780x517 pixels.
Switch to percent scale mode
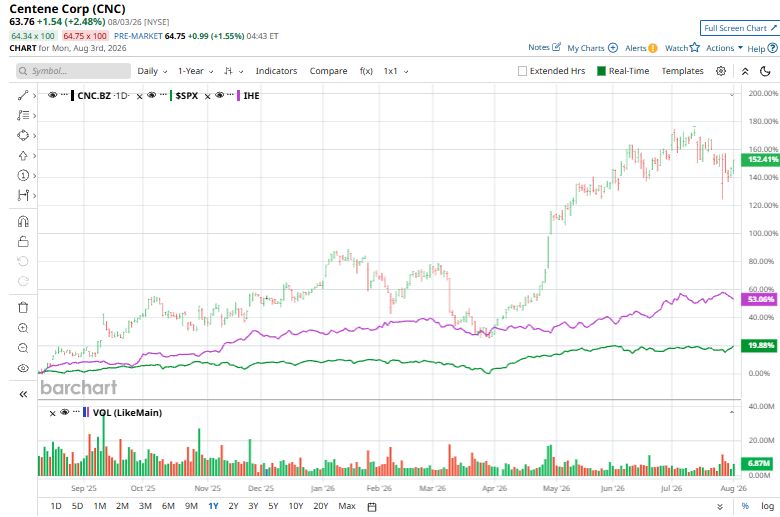coord(745,506)
